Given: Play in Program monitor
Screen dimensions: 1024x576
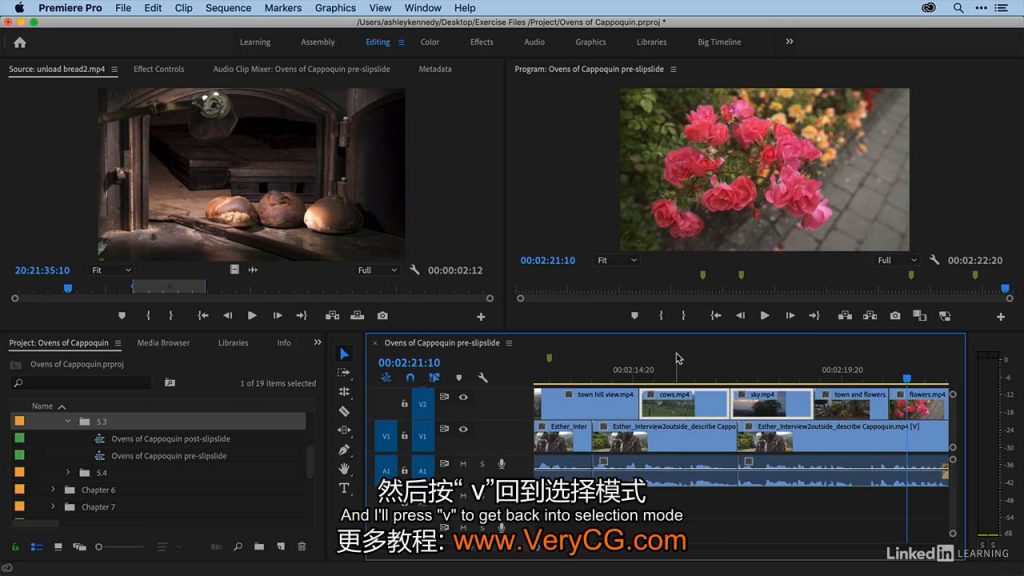Looking at the screenshot, I should tap(765, 316).
